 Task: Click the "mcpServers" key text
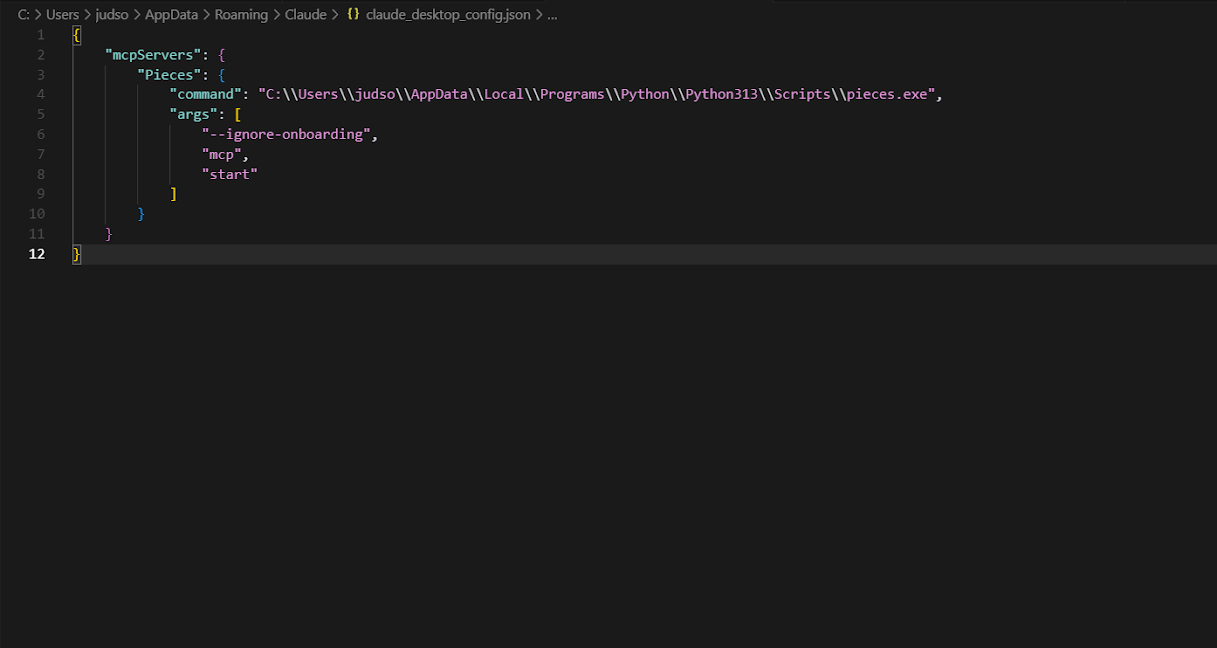click(x=153, y=55)
